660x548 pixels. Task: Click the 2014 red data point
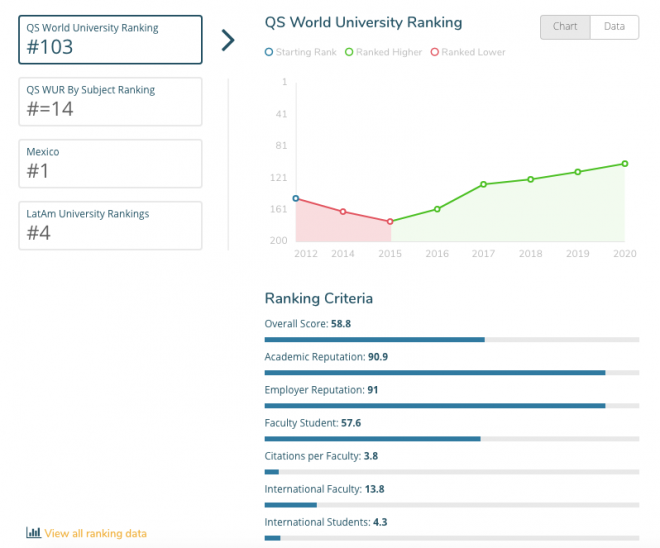click(343, 212)
